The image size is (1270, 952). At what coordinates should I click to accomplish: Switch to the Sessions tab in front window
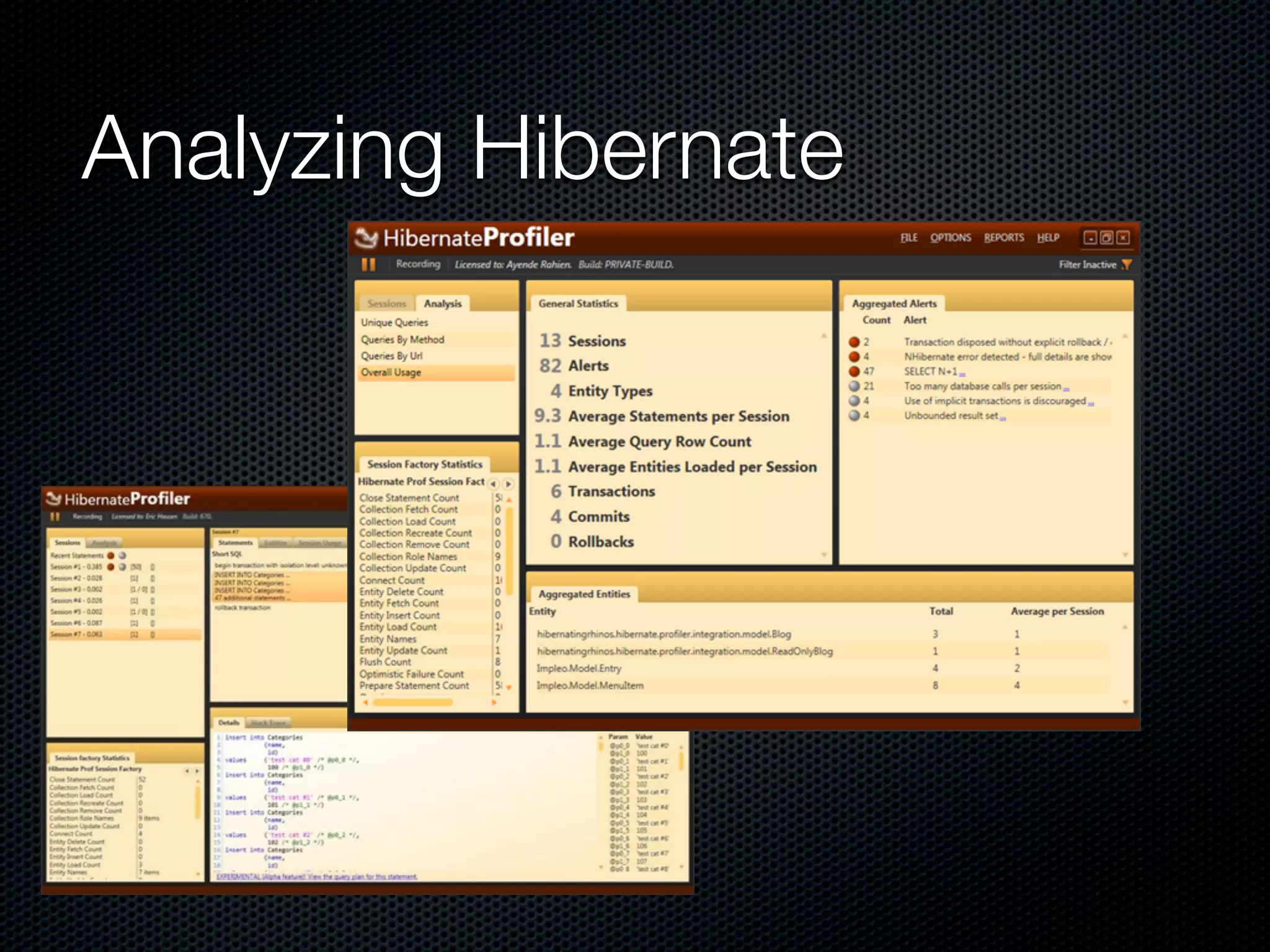[386, 304]
